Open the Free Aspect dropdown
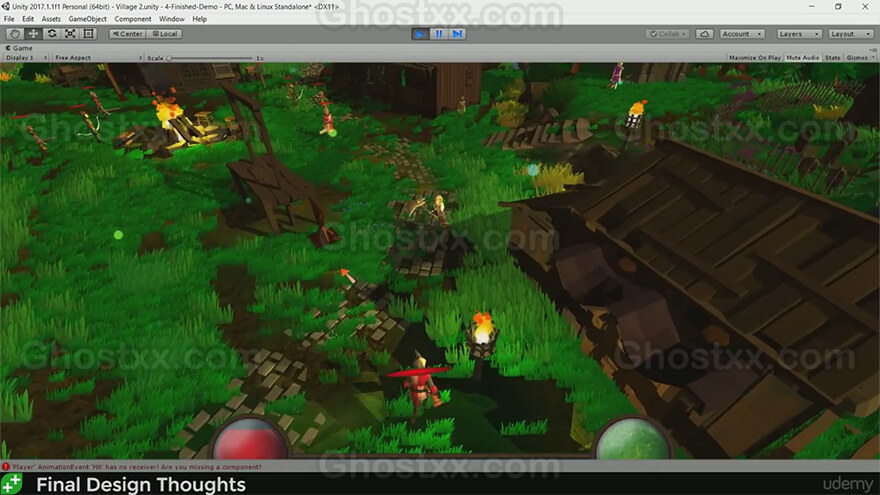Image resolution: width=880 pixels, height=495 pixels. click(x=98, y=58)
